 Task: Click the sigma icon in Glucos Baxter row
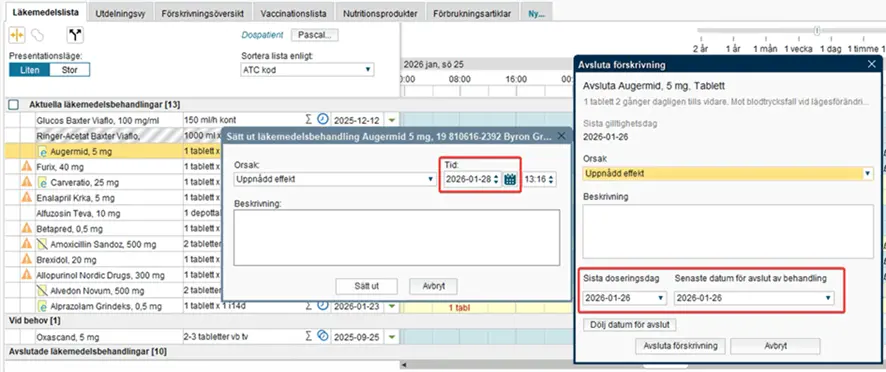click(308, 119)
